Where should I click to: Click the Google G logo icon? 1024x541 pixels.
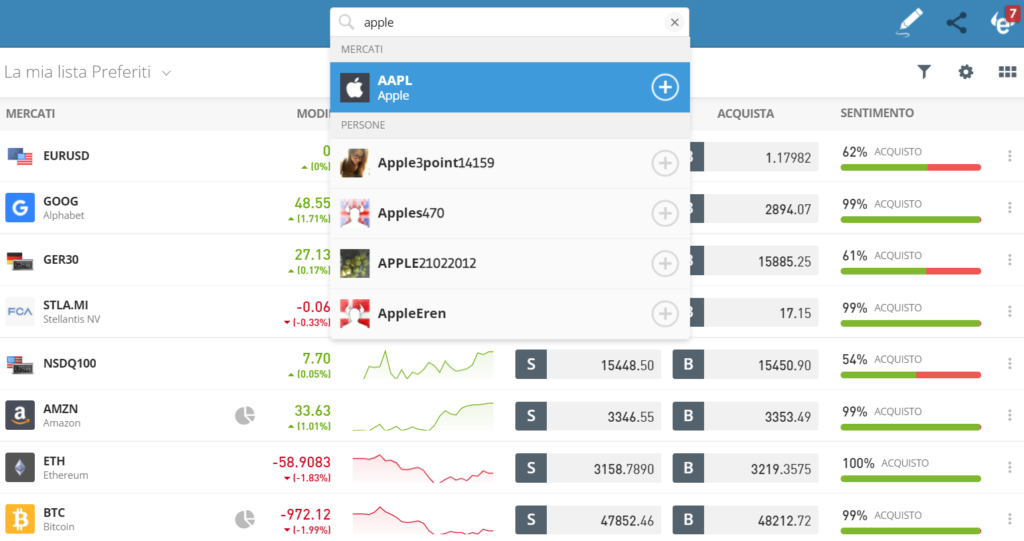pos(20,208)
